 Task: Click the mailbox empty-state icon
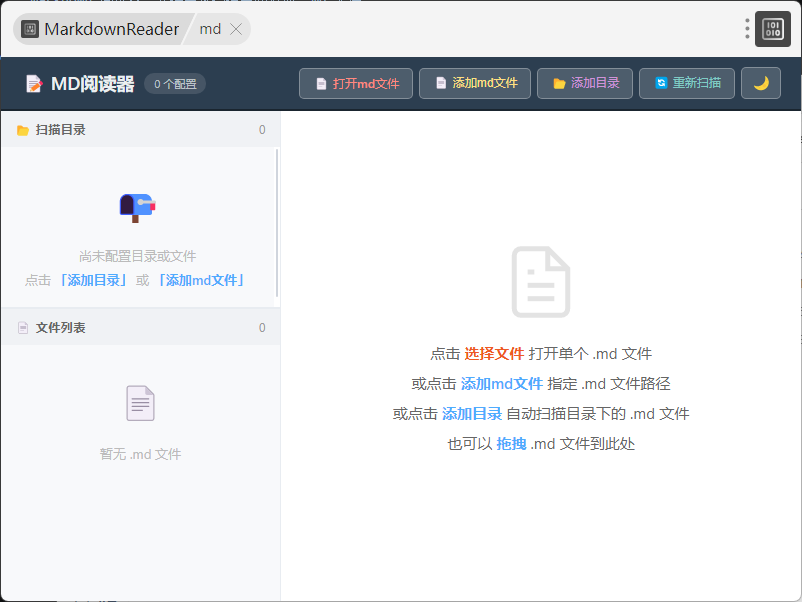click(137, 208)
